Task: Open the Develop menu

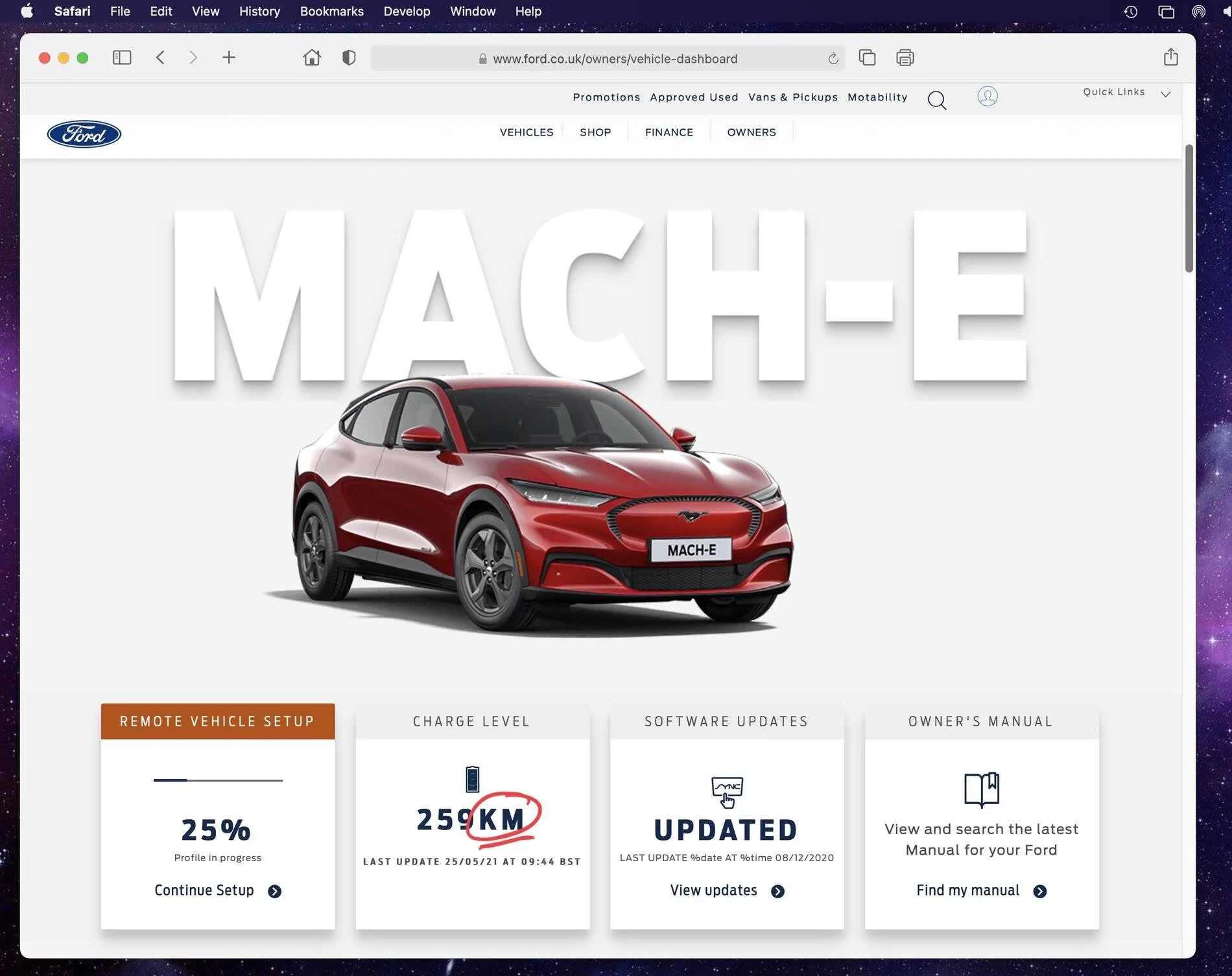Action: pyautogui.click(x=407, y=11)
